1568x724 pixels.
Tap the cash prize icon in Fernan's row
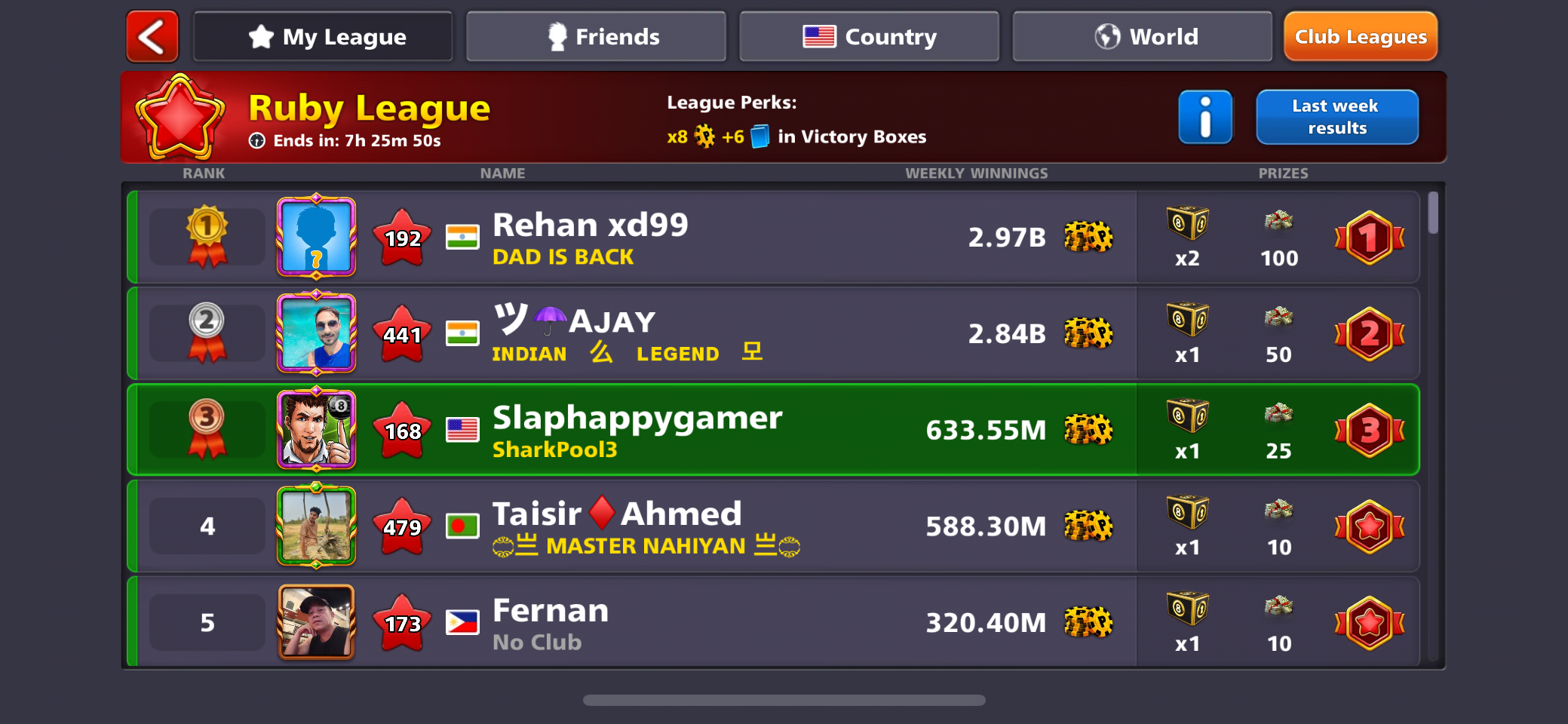coord(1278,606)
